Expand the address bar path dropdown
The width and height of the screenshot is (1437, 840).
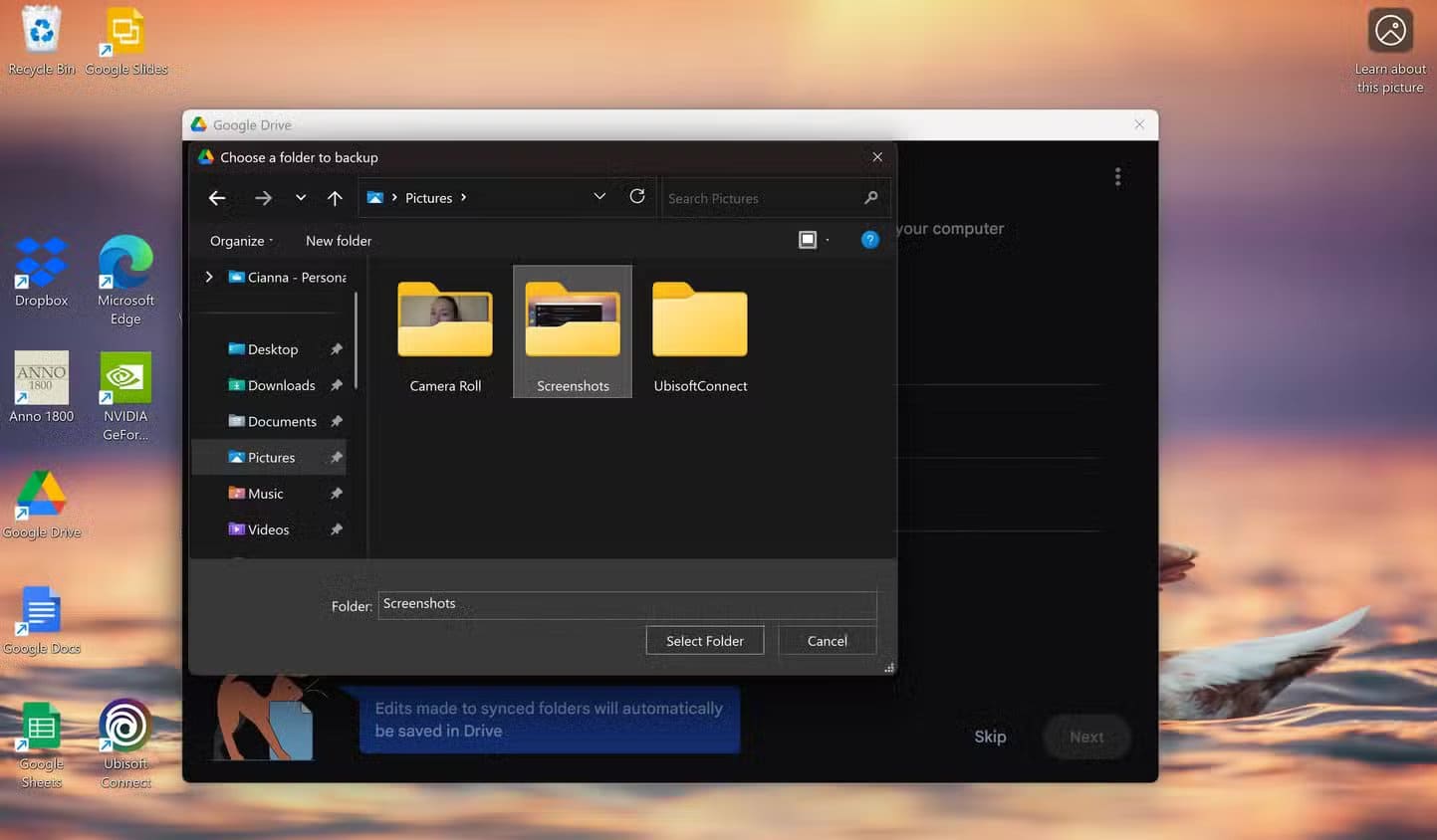pos(599,197)
